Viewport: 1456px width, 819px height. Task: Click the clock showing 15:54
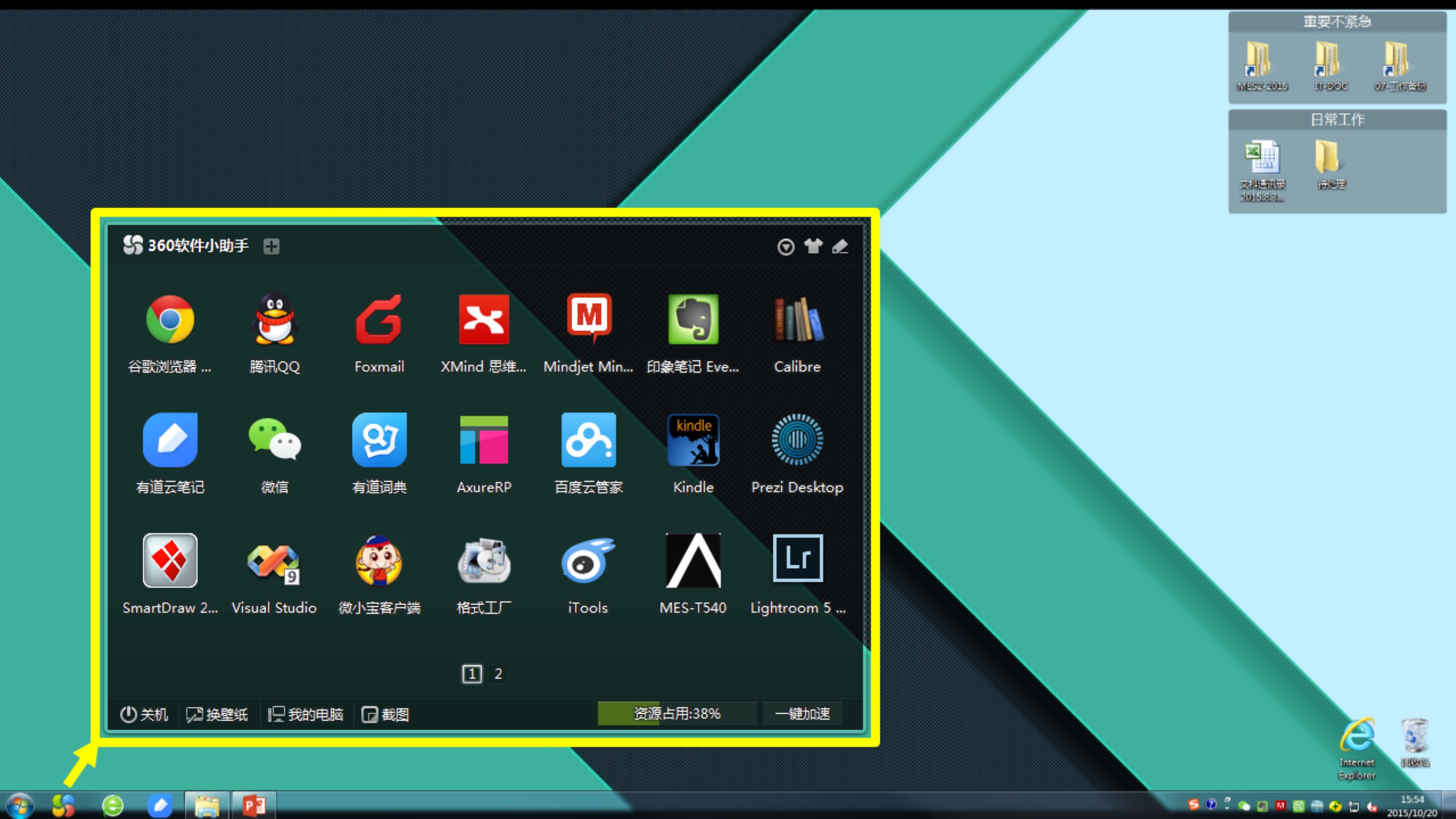pyautogui.click(x=1412, y=805)
